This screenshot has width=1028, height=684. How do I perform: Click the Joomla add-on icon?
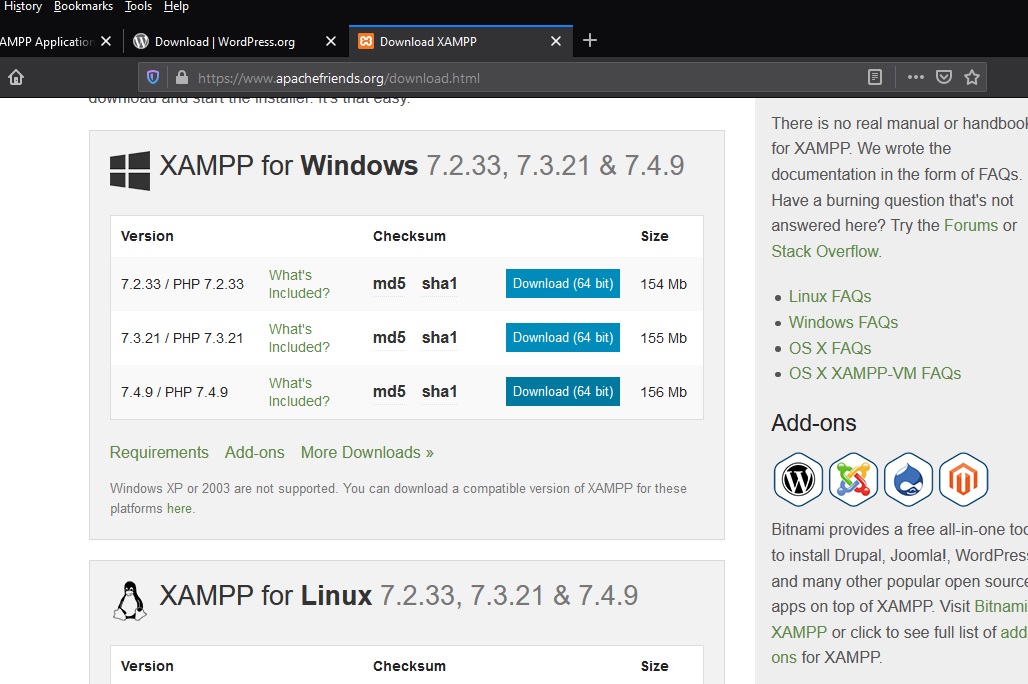click(853, 480)
